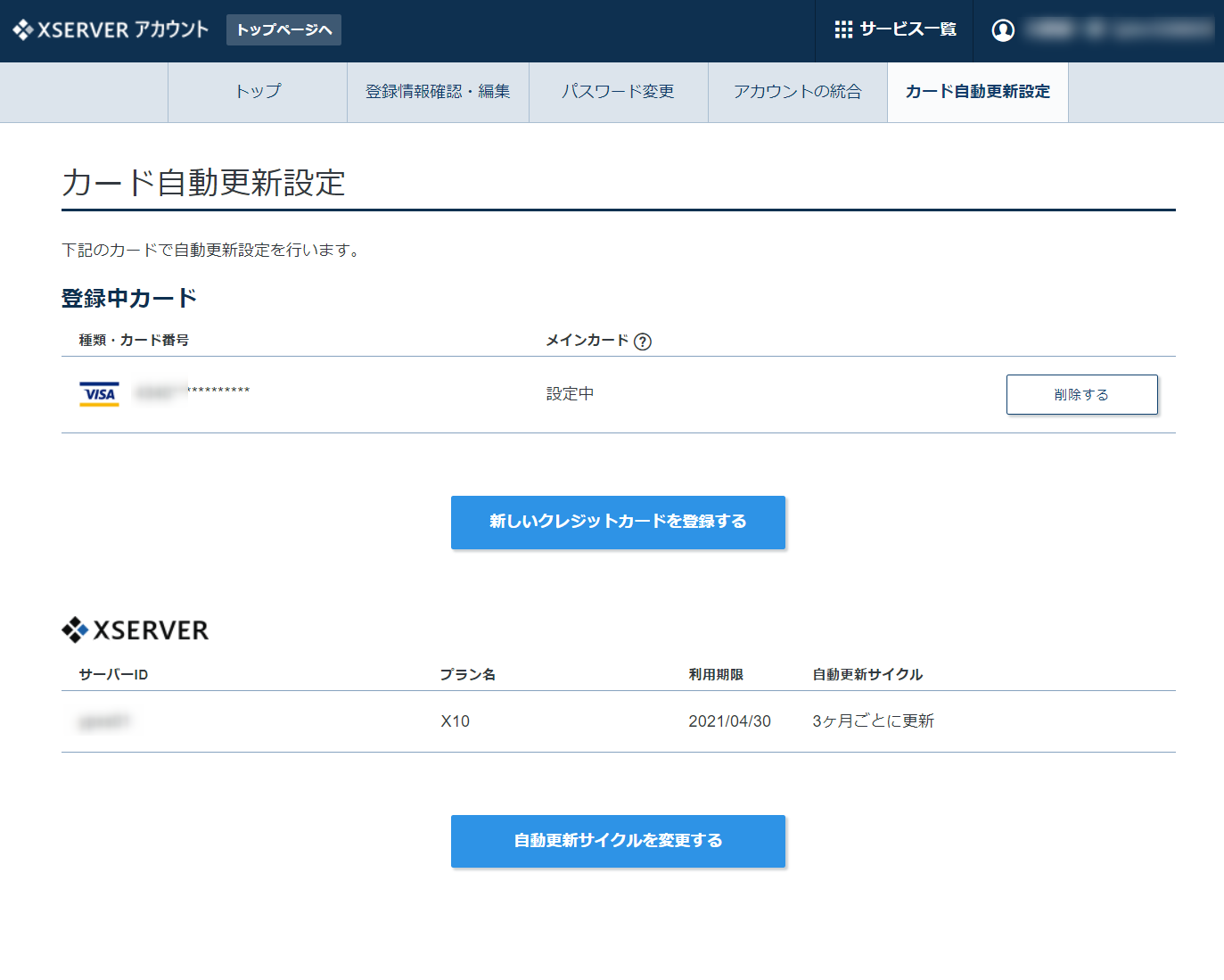The image size is (1224, 980).
Task: Open the user account profile icon
Action: (x=1003, y=30)
